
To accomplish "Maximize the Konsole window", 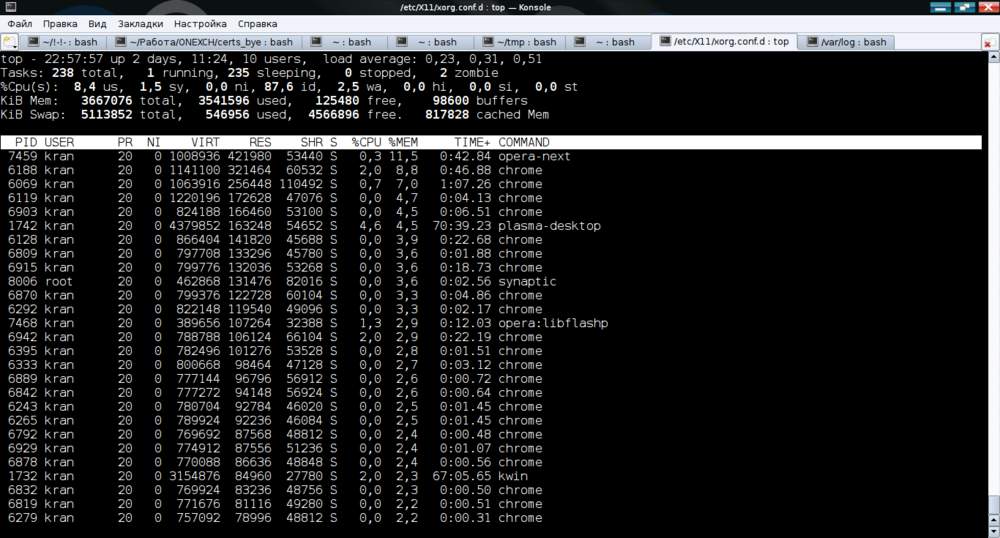I will (x=964, y=7).
